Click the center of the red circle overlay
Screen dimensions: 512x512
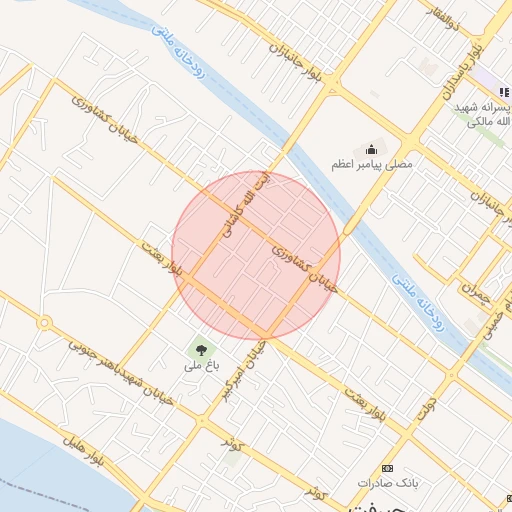(256, 256)
